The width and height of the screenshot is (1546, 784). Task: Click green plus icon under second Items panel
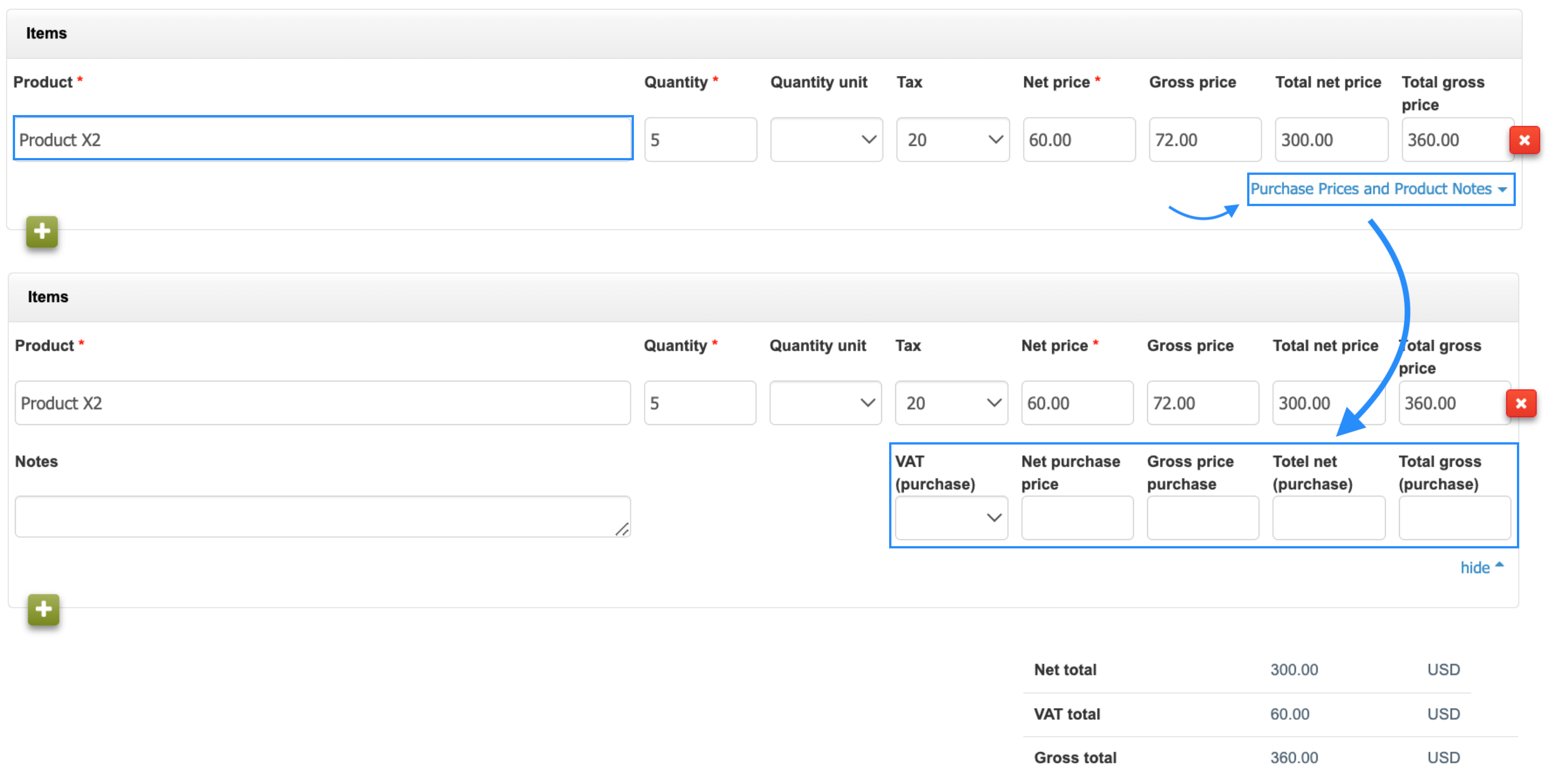(x=43, y=609)
